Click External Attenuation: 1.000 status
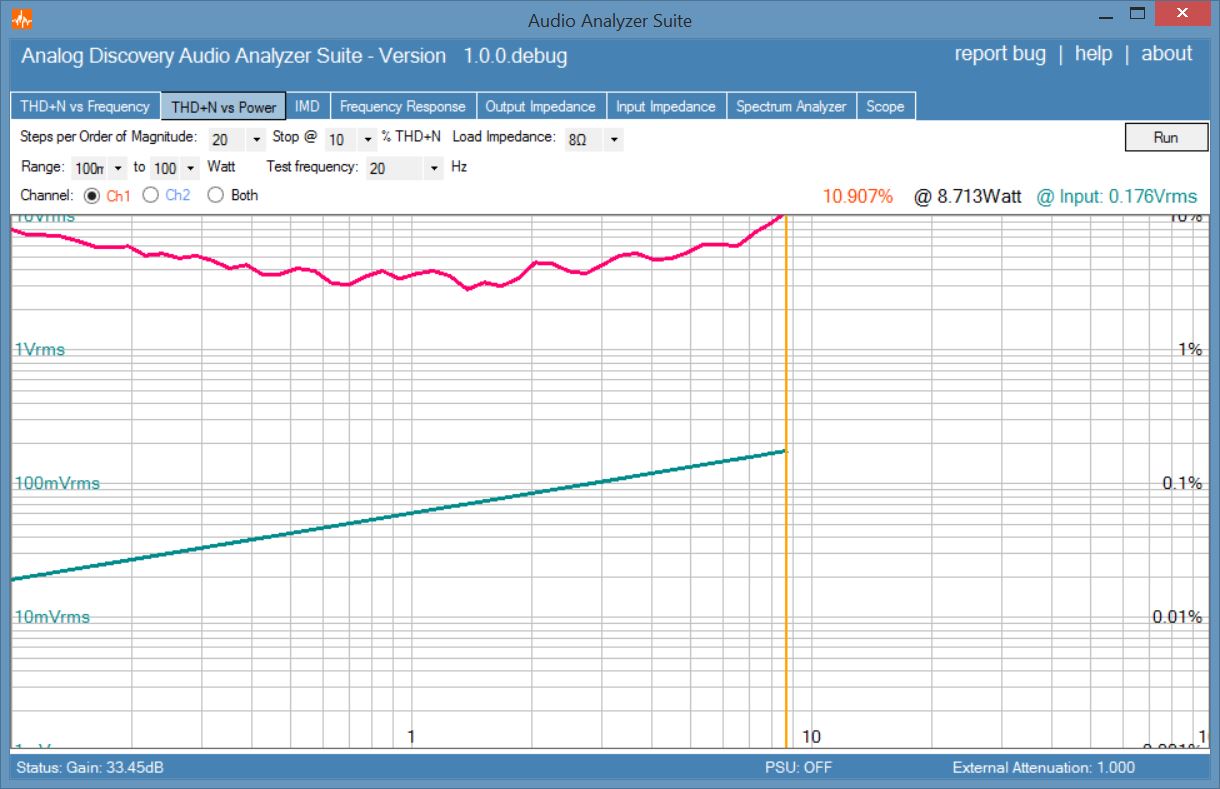 point(1044,768)
